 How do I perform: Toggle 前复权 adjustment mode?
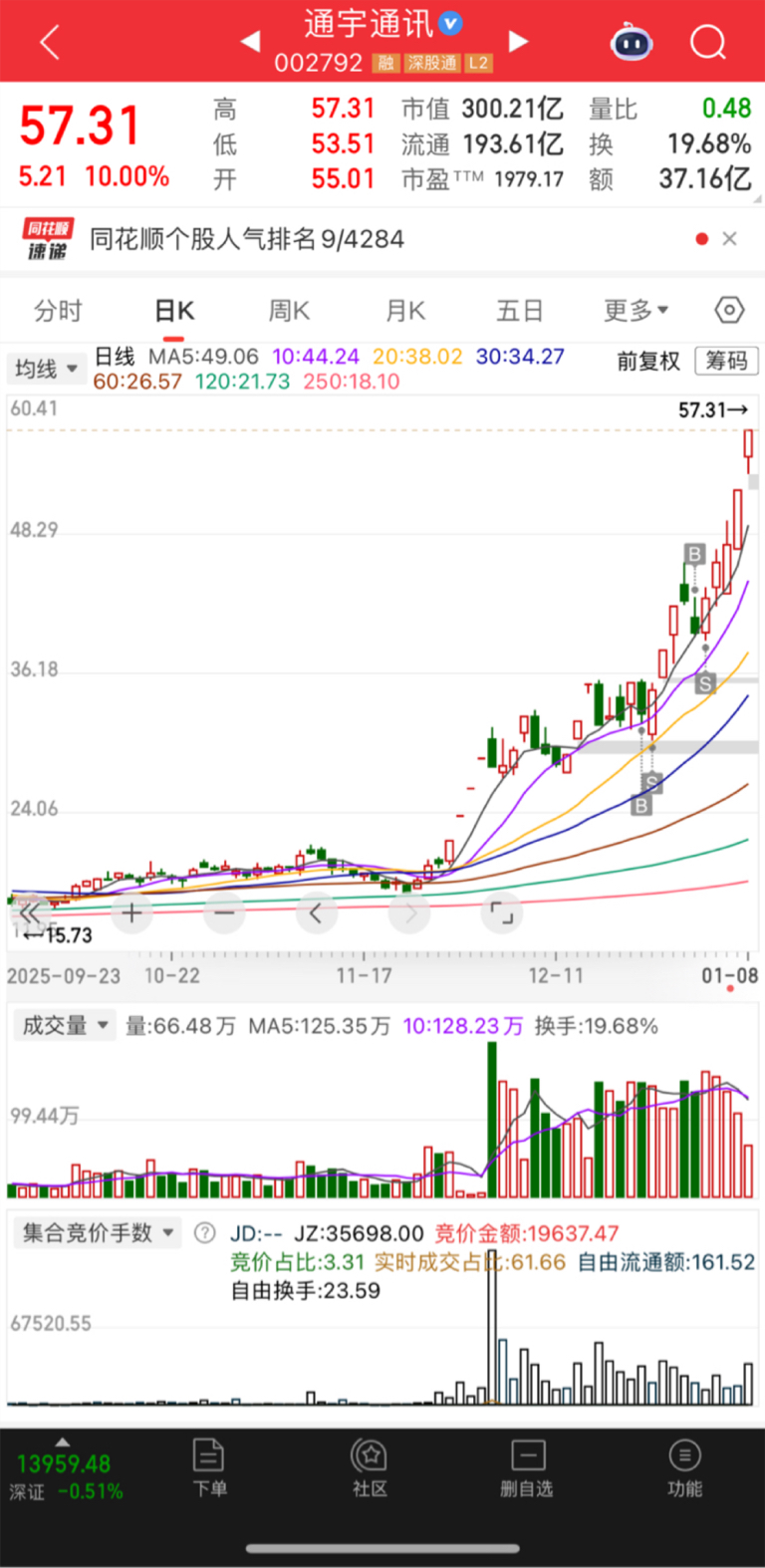coord(648,362)
